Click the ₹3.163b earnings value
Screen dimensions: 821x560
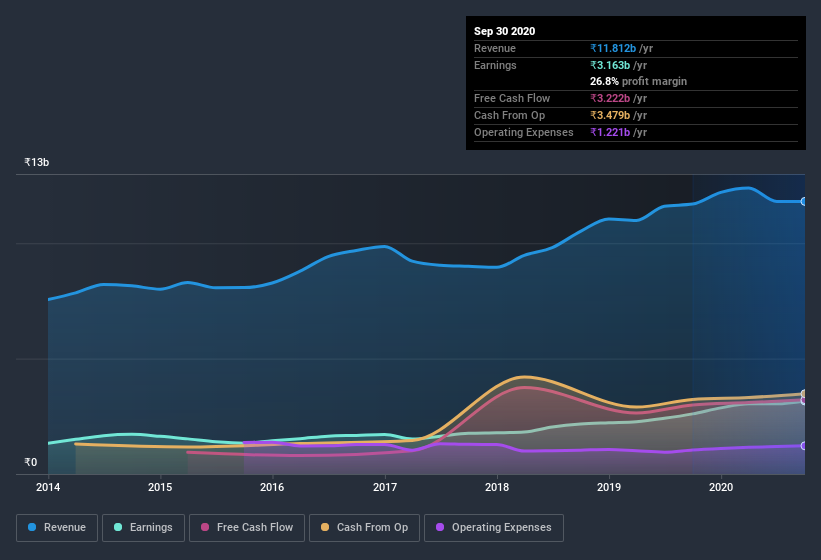[x=610, y=65]
